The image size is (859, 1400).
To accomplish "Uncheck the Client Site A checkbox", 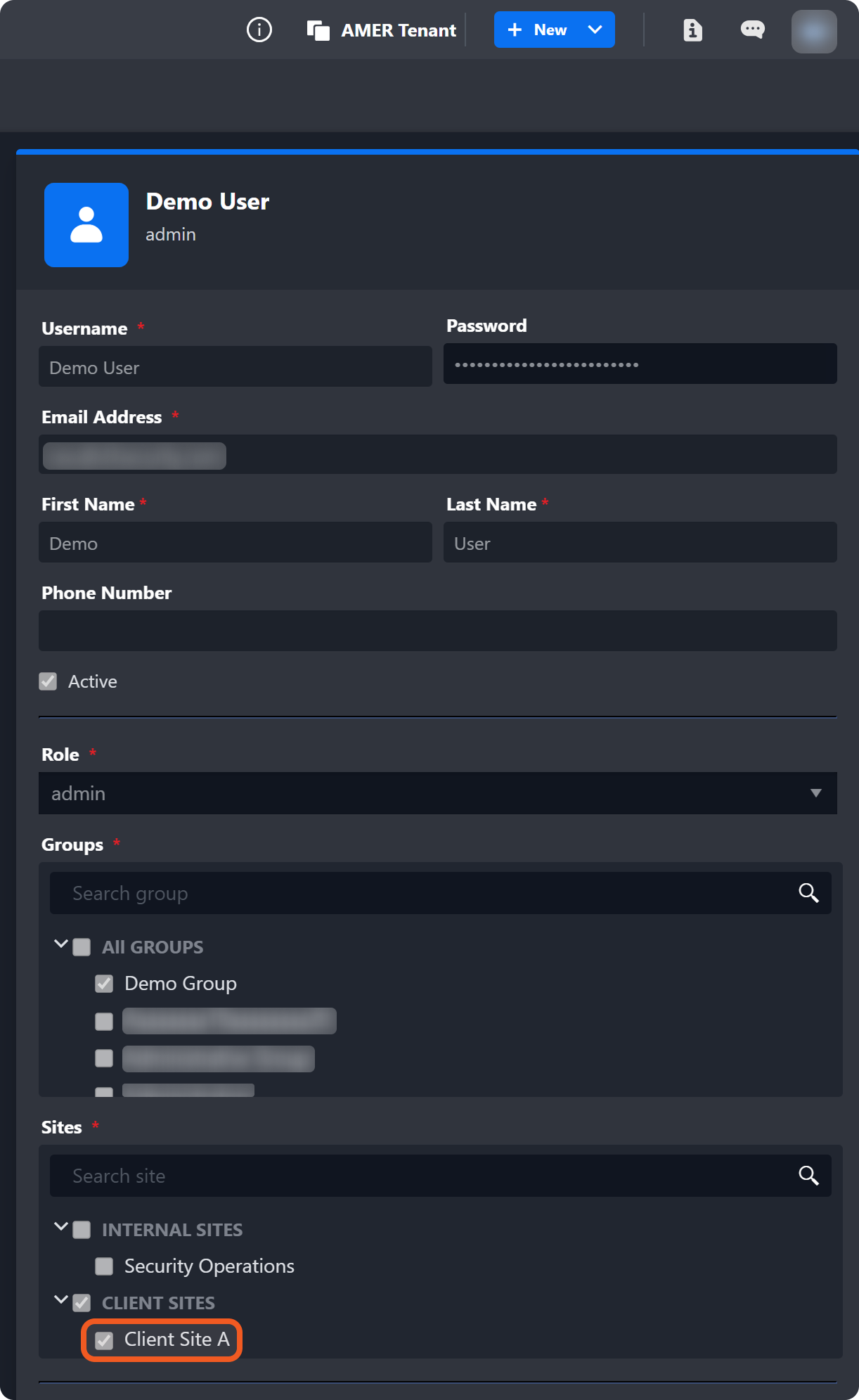I will tap(104, 1340).
